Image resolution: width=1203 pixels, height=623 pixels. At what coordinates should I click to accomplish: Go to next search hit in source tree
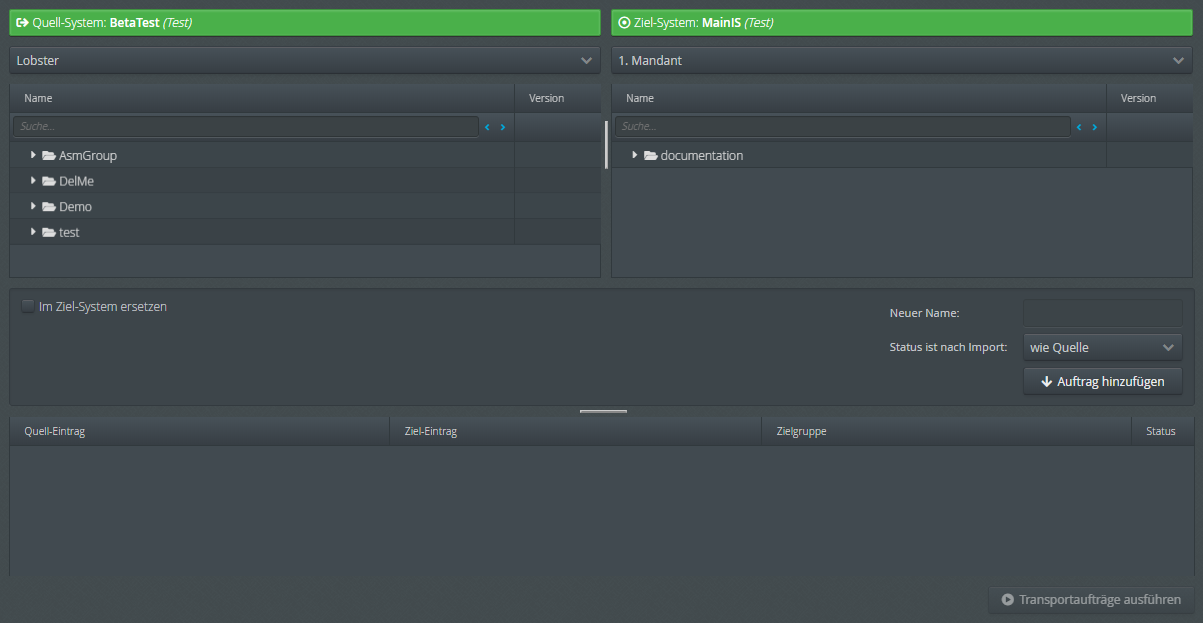503,127
